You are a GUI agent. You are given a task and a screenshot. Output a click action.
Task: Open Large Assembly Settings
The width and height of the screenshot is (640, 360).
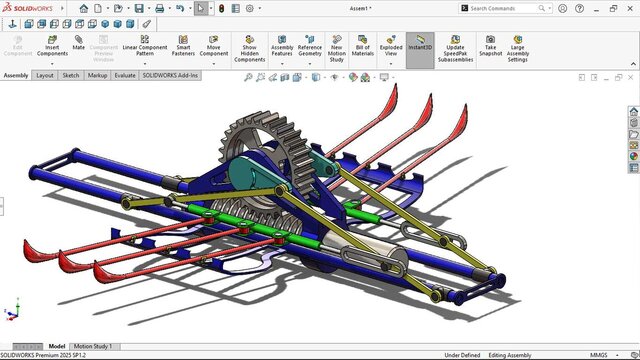[x=518, y=49]
